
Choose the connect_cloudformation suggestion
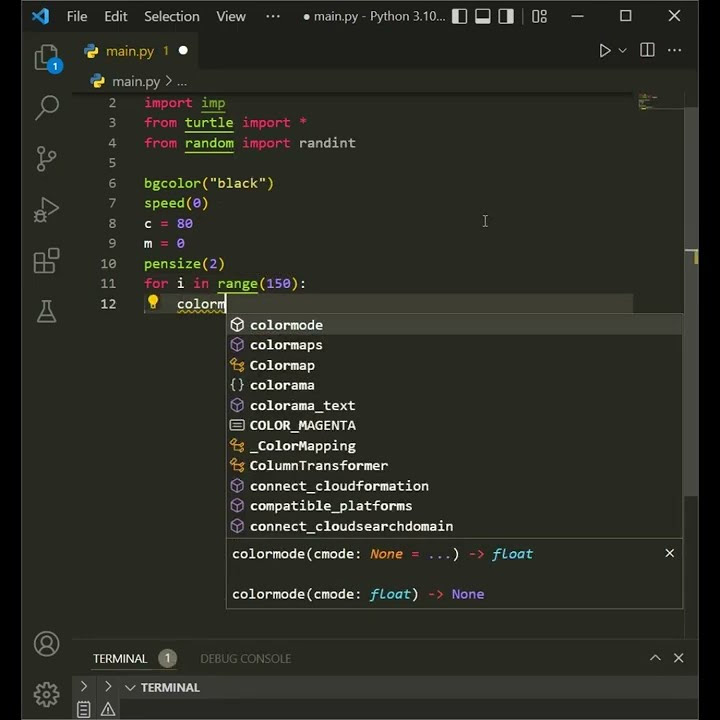[455, 485]
